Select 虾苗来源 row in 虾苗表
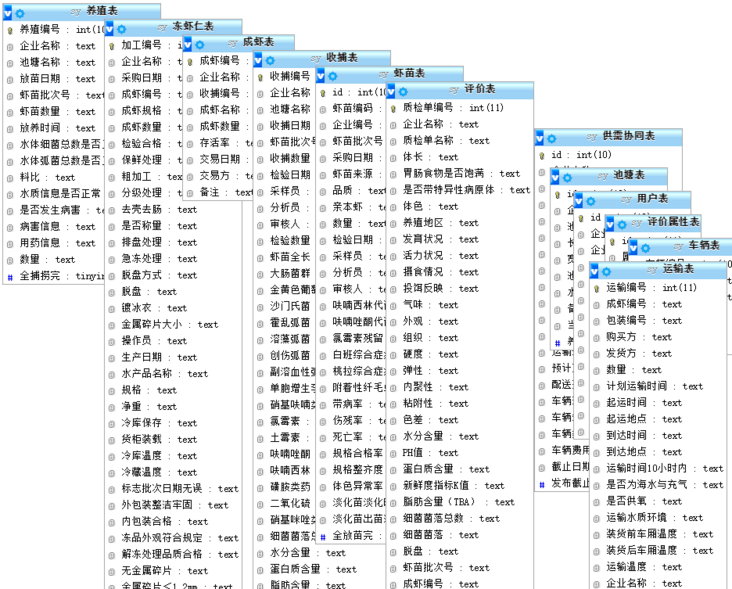Screen dimensions: 732x589 351,174
